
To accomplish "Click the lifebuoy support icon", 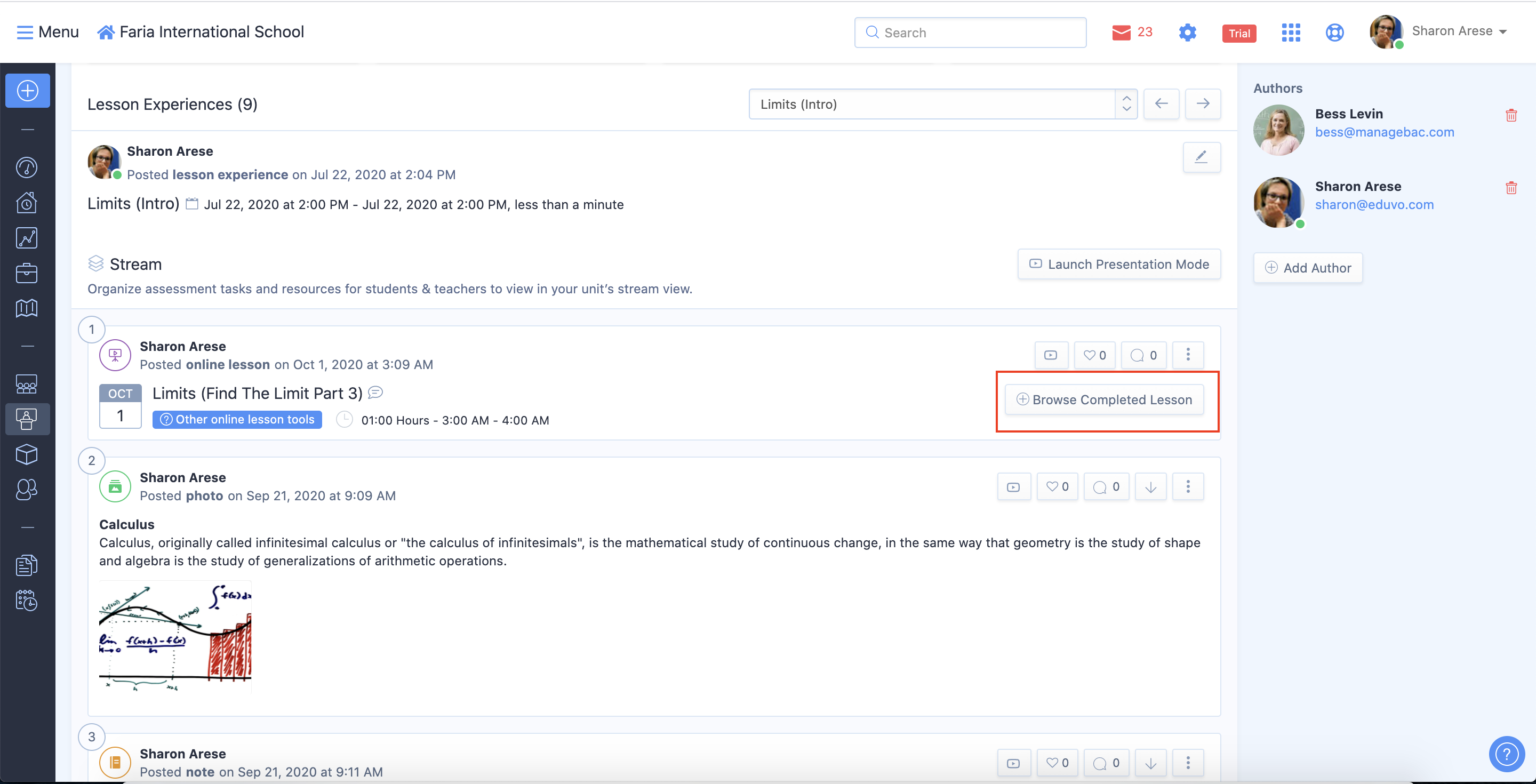I will coord(1334,32).
